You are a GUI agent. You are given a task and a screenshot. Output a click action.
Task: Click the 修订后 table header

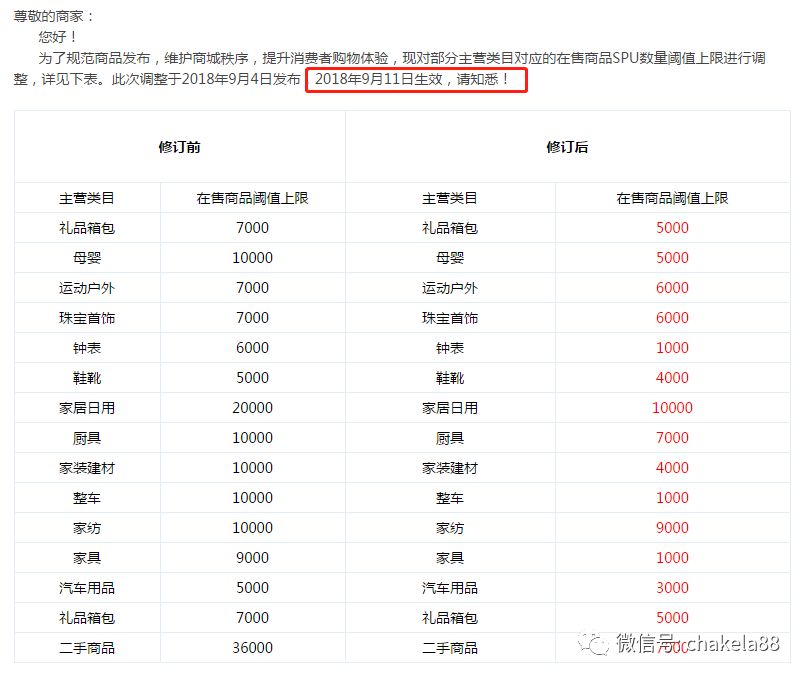tap(567, 147)
